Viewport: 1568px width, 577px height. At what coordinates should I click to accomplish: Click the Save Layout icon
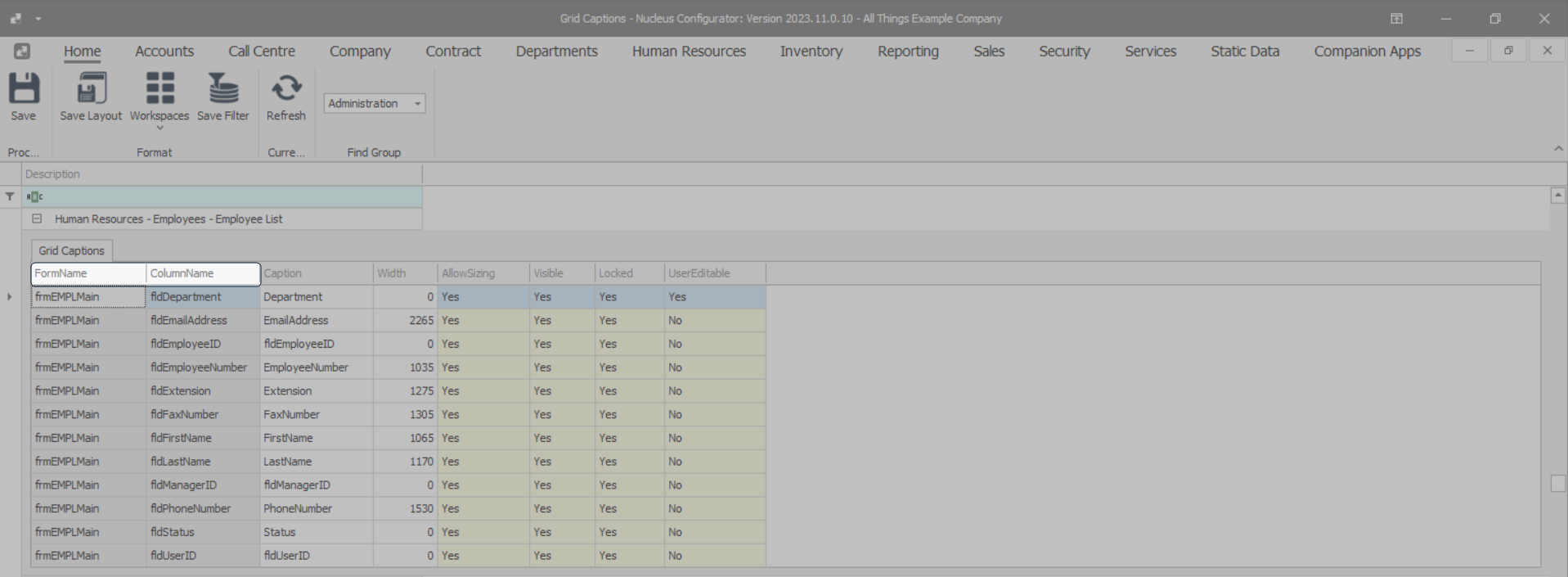(x=91, y=88)
